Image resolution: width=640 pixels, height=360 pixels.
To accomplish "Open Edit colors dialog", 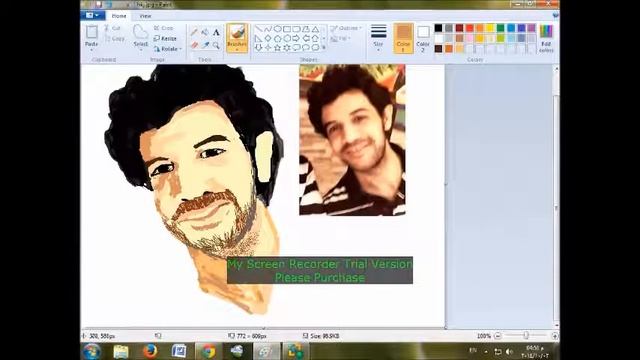I will [546, 38].
